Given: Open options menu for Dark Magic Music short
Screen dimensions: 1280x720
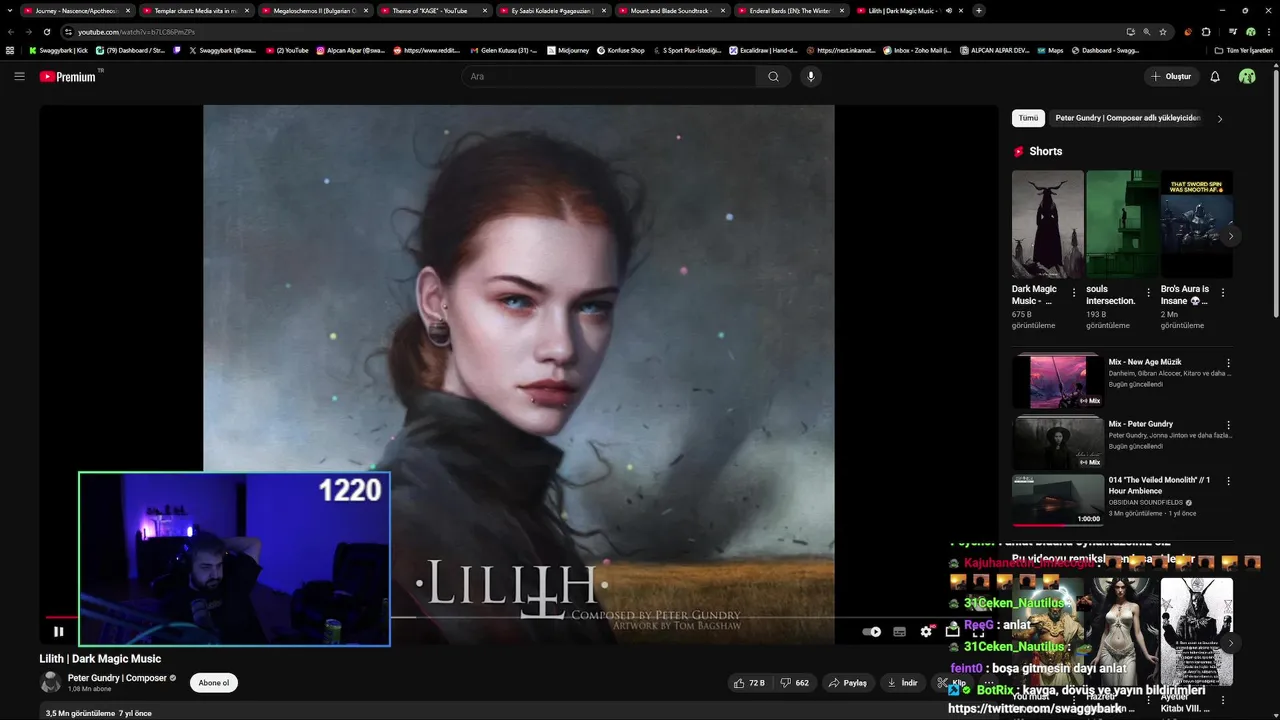Looking at the screenshot, I should click(x=1074, y=293).
